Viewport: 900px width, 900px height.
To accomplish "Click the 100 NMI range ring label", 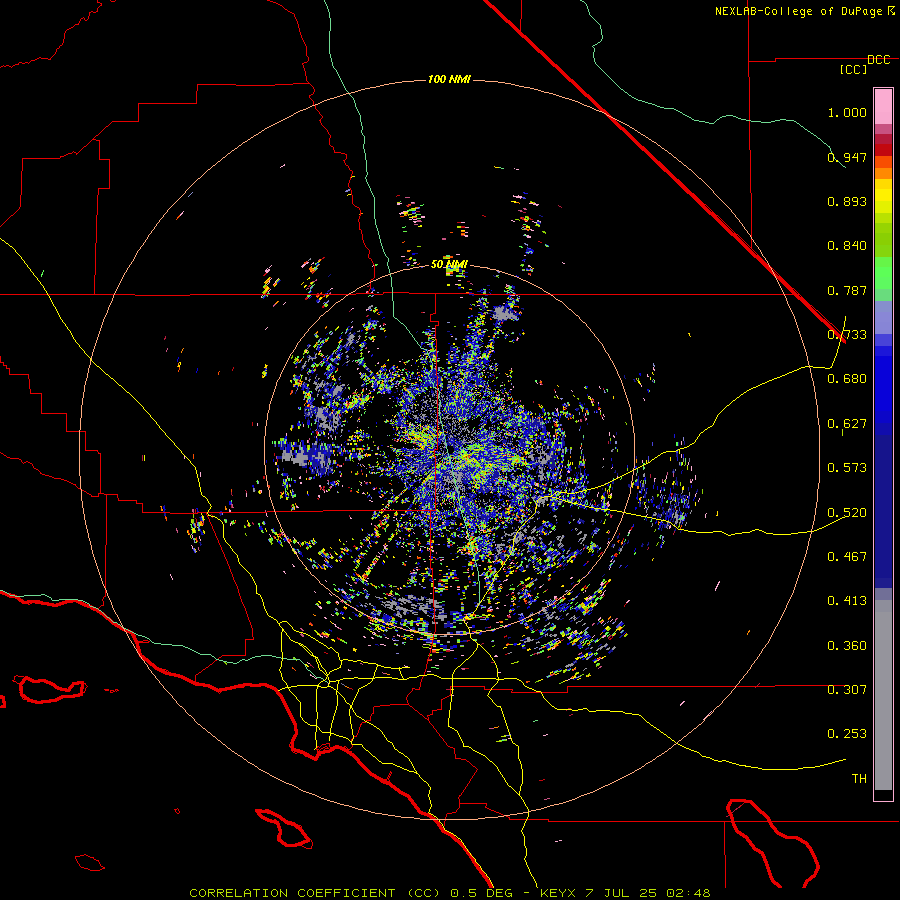I will pyautogui.click(x=449, y=79).
